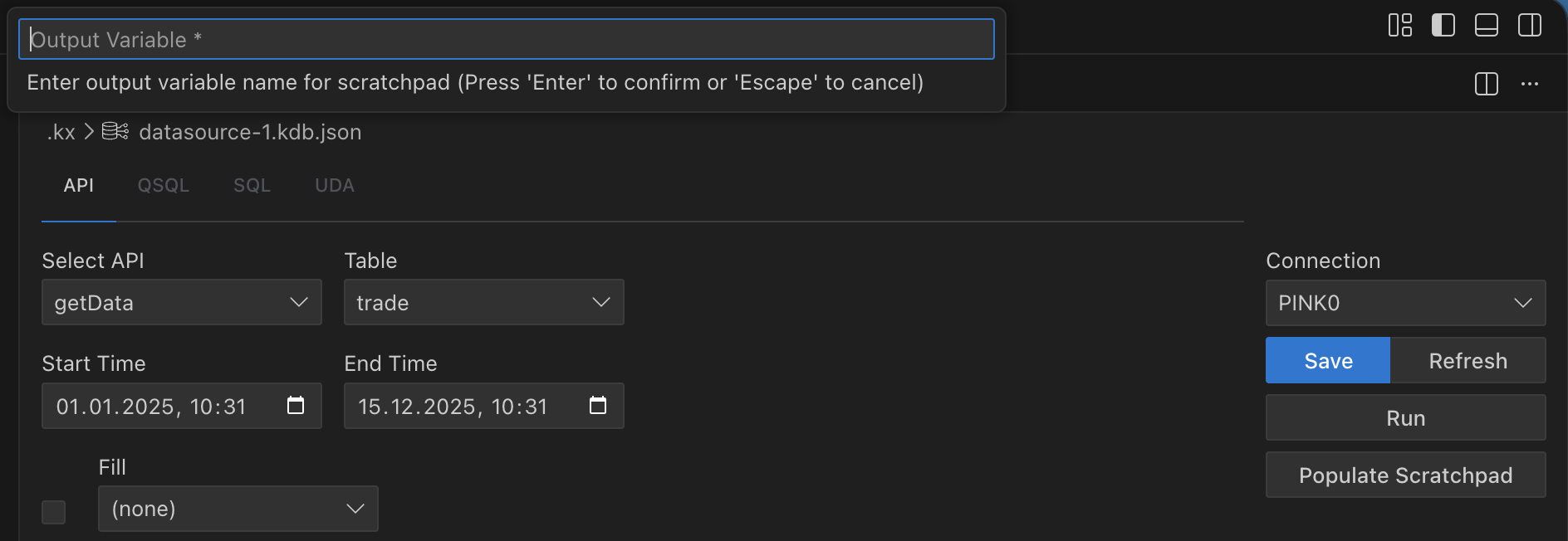Viewport: 1568px width, 541px height.
Task: Open the Select API dropdown
Action: click(x=181, y=302)
